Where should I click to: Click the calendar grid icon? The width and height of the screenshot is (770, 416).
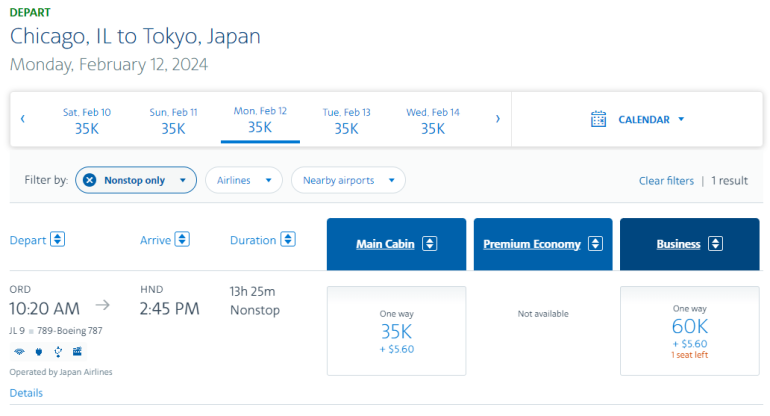[x=599, y=119]
